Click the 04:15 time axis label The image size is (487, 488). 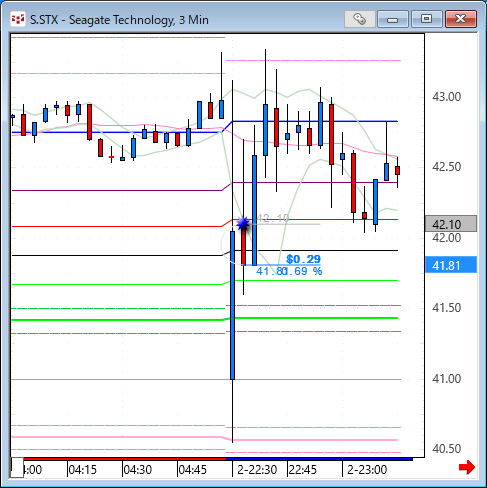click(82, 470)
